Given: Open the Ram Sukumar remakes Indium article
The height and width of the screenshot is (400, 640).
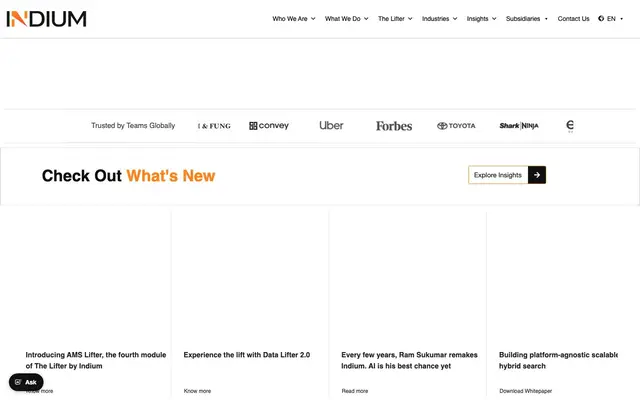Looking at the screenshot, I should point(409,360).
